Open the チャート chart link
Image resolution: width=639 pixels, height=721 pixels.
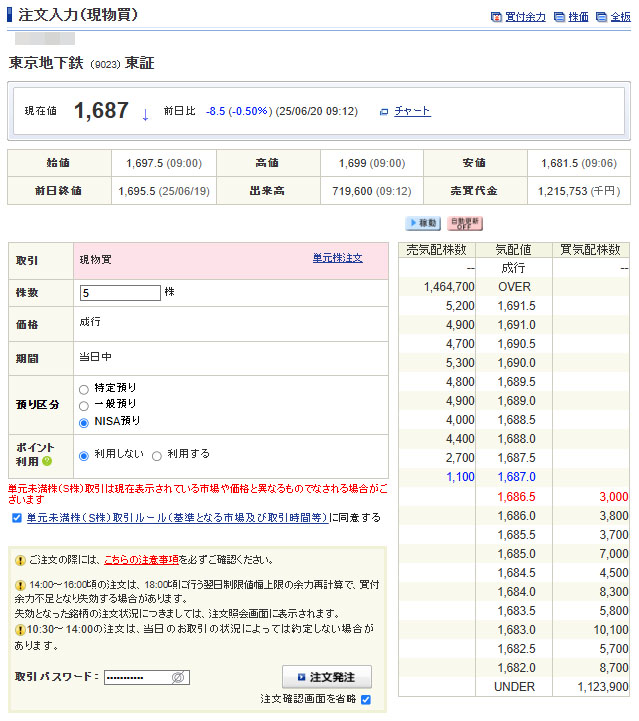(x=411, y=111)
